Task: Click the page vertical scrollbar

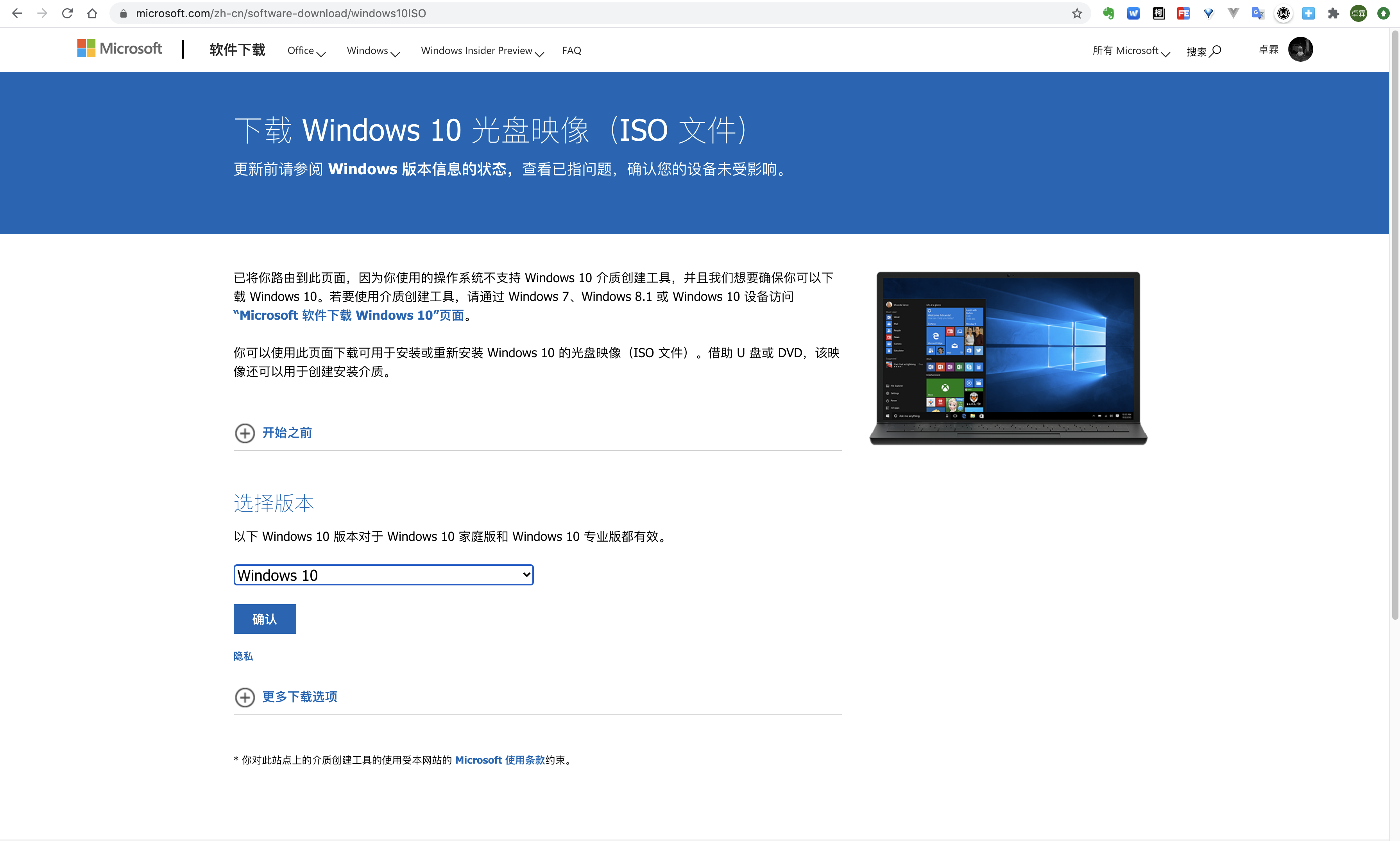Action: [1394, 326]
